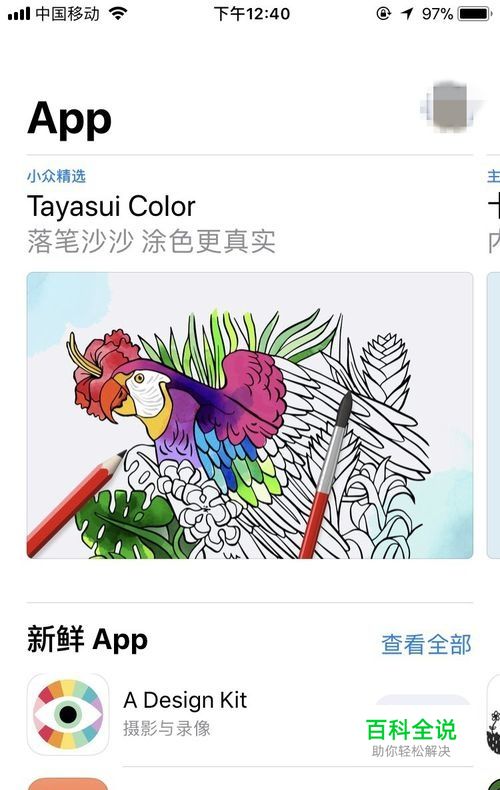Tap the 查看全部 link
This screenshot has width=500, height=790.
click(x=426, y=644)
